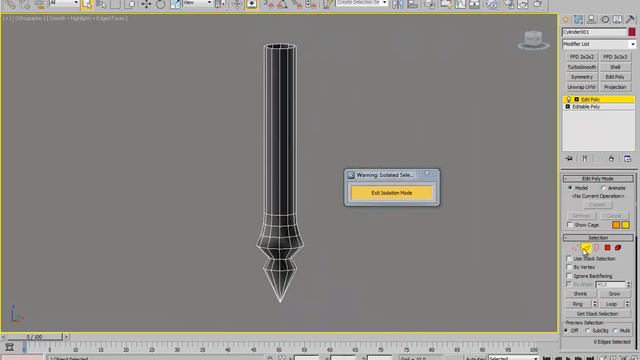
Task: Open Create Selection Set dropdown
Action: click(x=362, y=3)
